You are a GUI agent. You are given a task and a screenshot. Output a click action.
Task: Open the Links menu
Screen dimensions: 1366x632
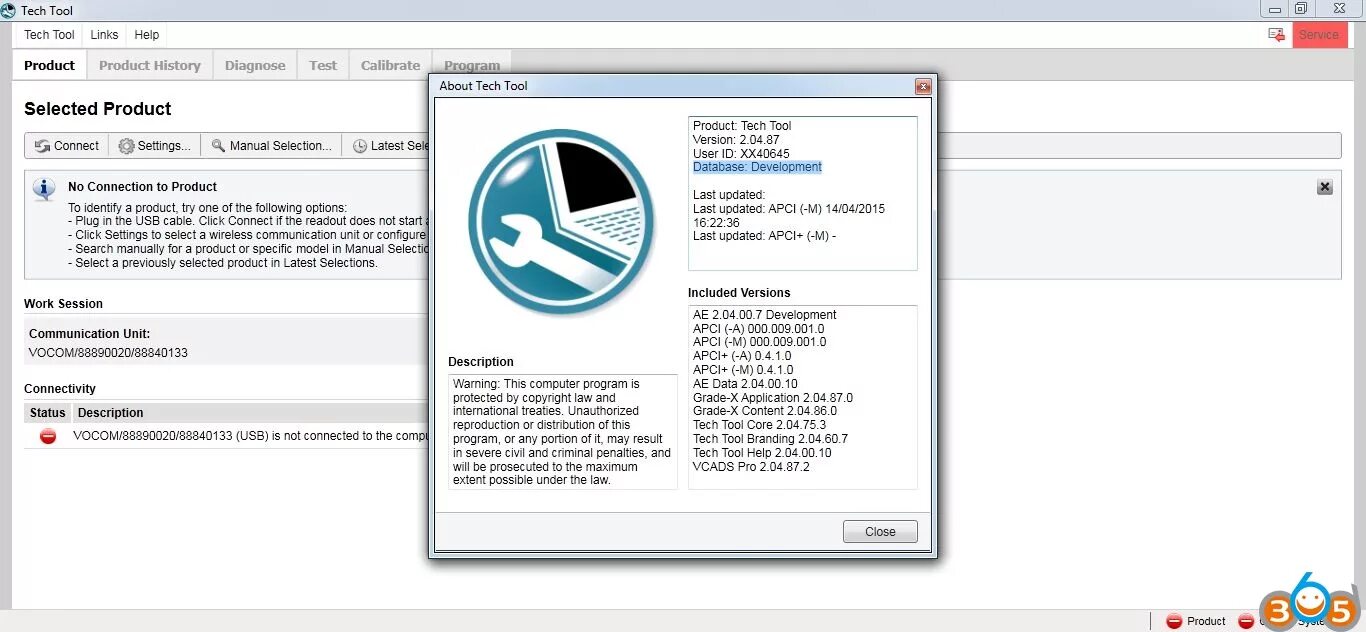point(104,34)
